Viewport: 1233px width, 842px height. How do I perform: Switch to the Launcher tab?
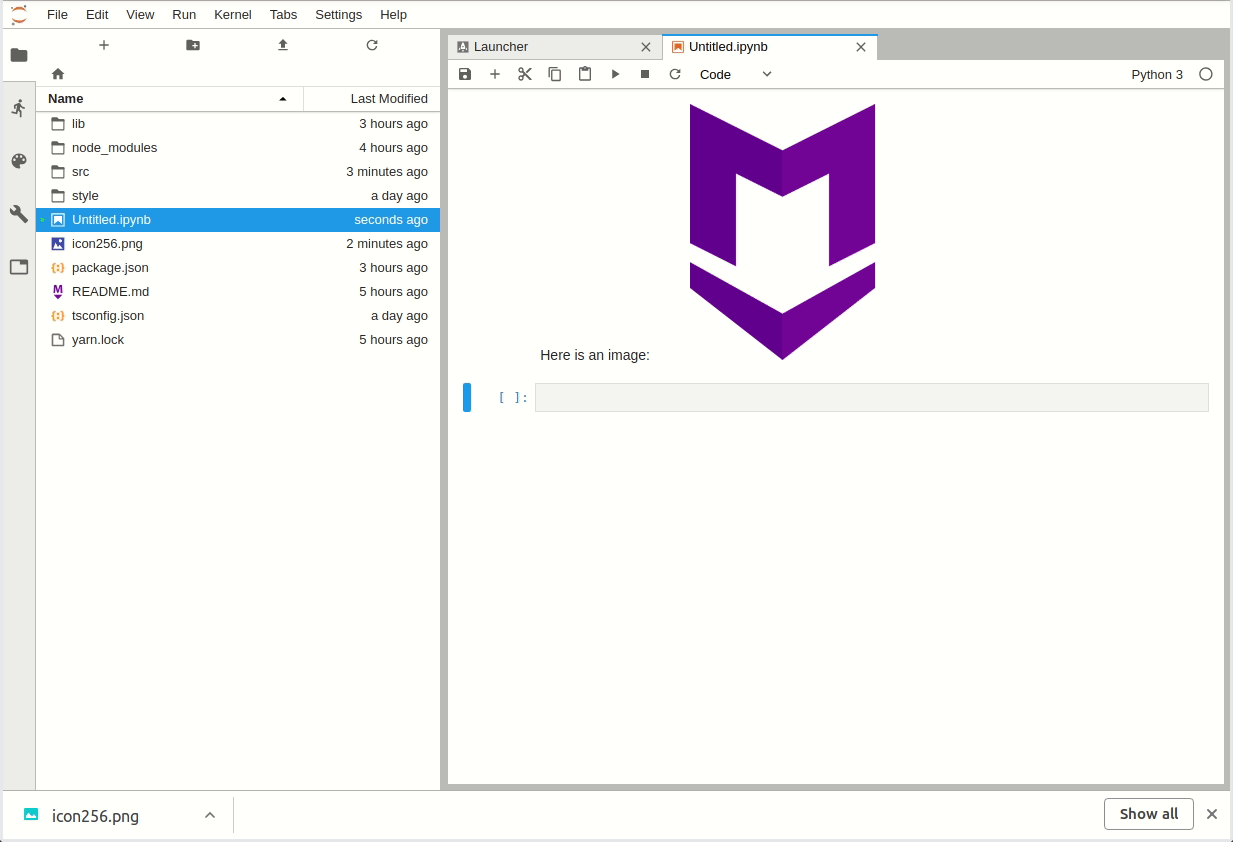tap(554, 47)
